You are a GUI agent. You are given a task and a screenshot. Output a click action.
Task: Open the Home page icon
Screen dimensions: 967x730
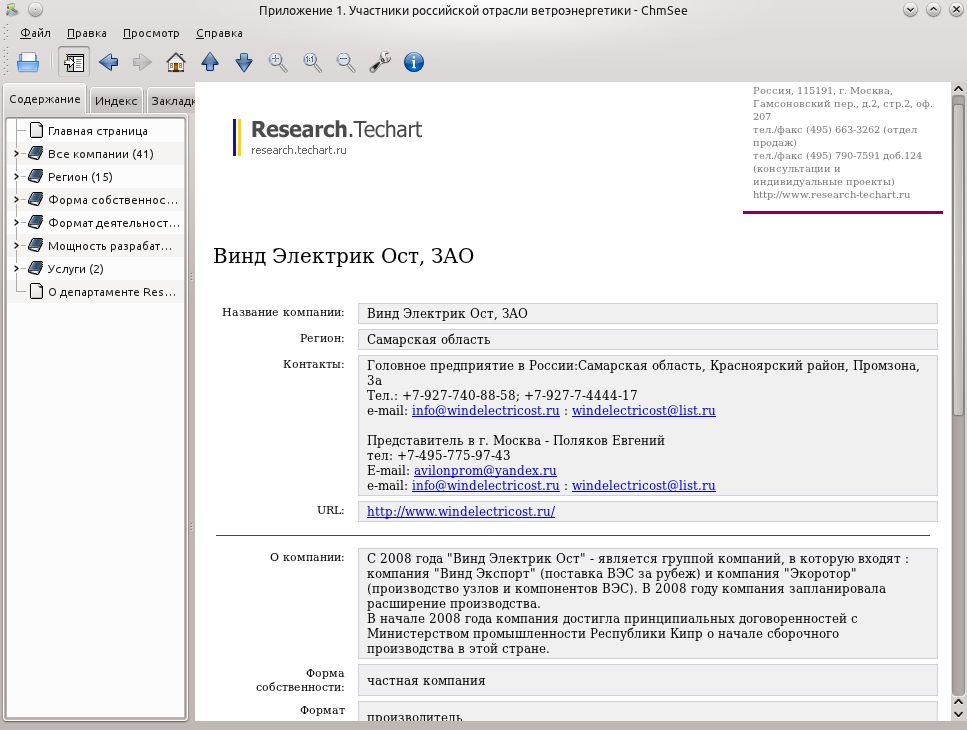pyautogui.click(x=176, y=62)
